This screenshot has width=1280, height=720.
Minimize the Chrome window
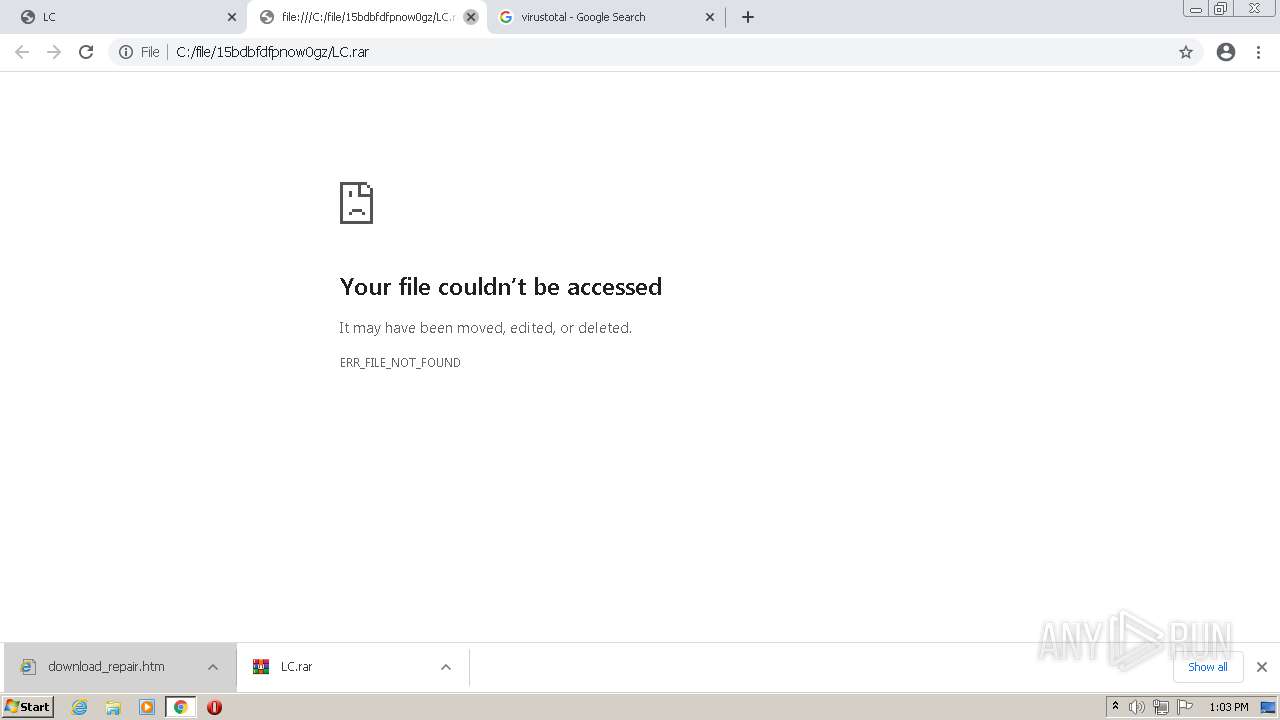[x=1196, y=9]
